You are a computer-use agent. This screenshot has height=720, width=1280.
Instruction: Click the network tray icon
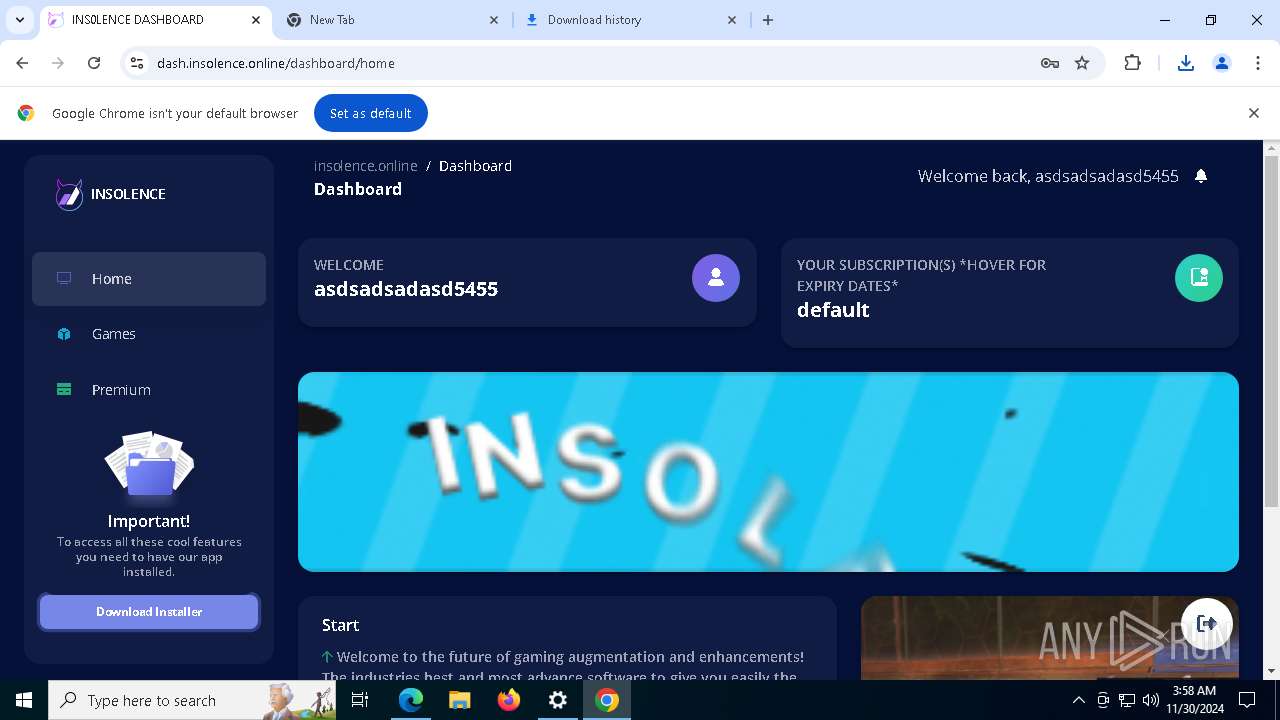point(1127,700)
